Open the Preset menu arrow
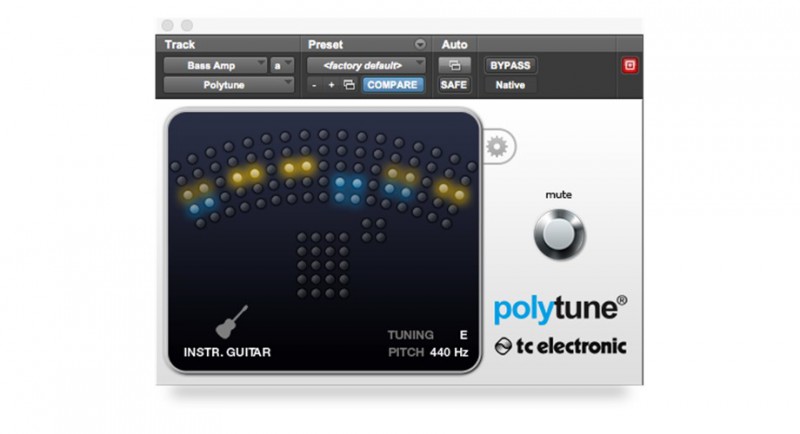This screenshot has width=800, height=434. click(419, 45)
